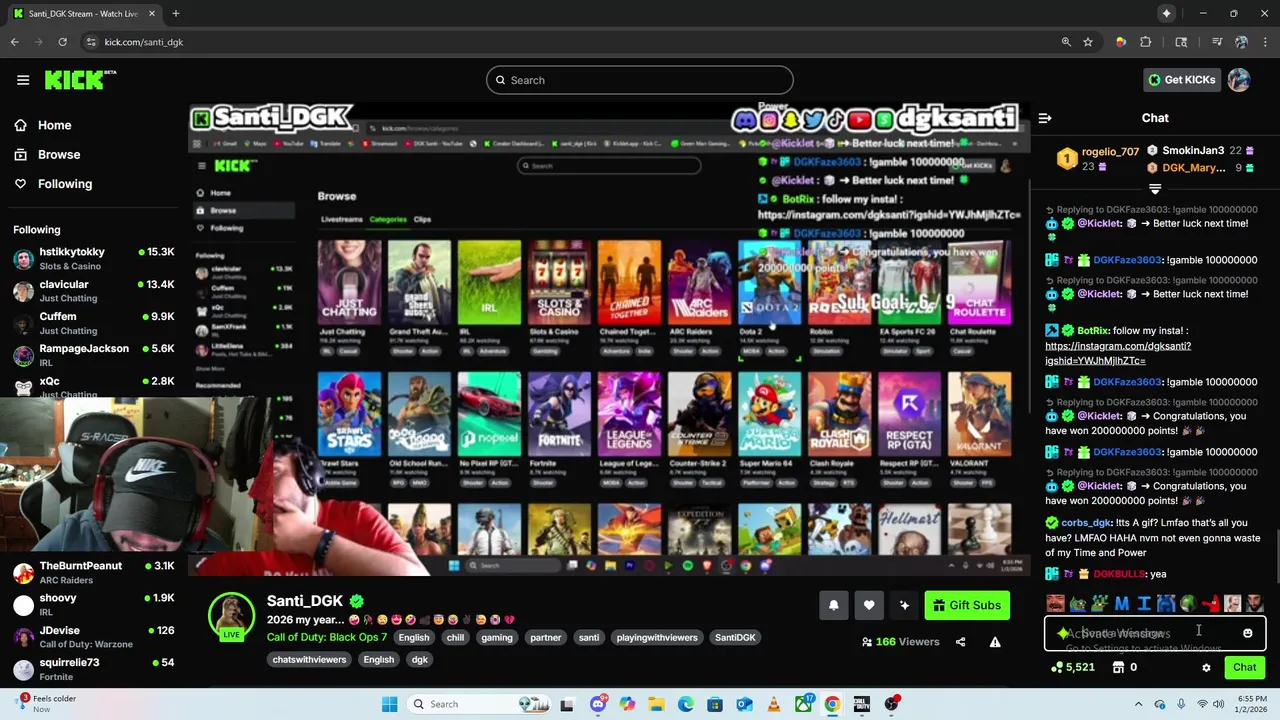Open Browse in the sidebar
The height and width of the screenshot is (720, 1280).
click(x=59, y=154)
